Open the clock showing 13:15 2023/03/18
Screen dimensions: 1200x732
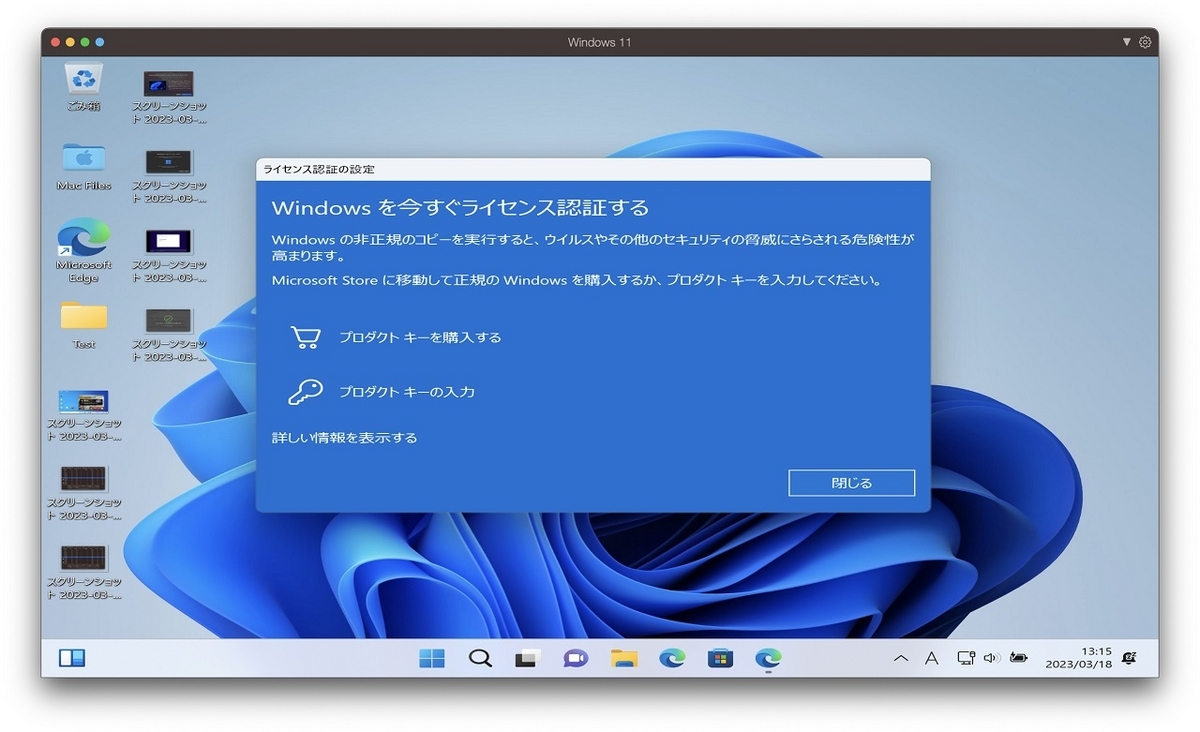point(1078,658)
